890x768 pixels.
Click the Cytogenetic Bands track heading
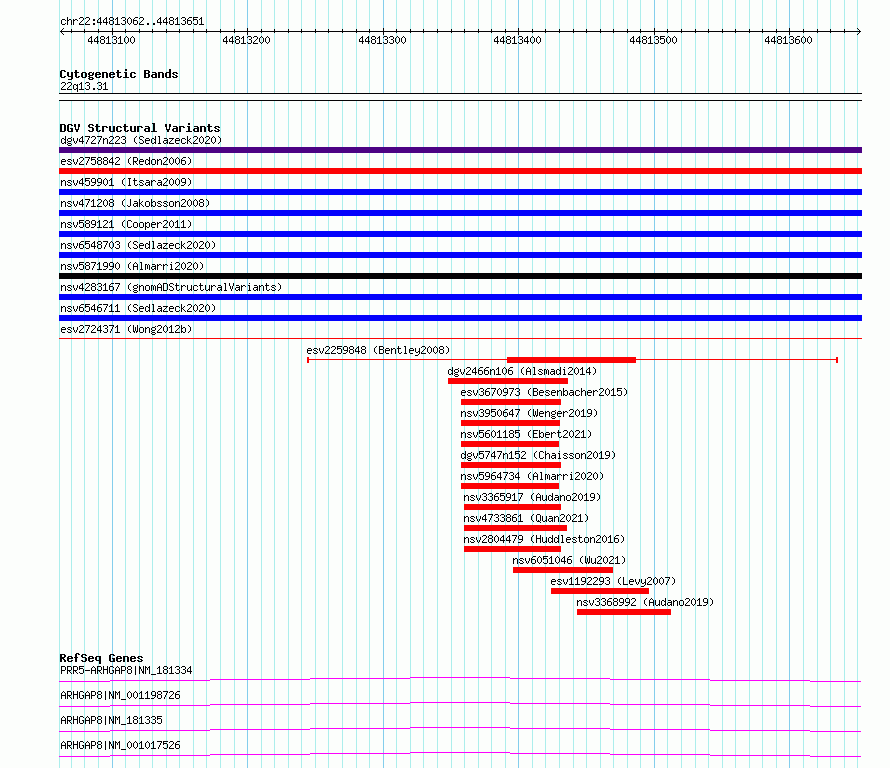(x=119, y=74)
